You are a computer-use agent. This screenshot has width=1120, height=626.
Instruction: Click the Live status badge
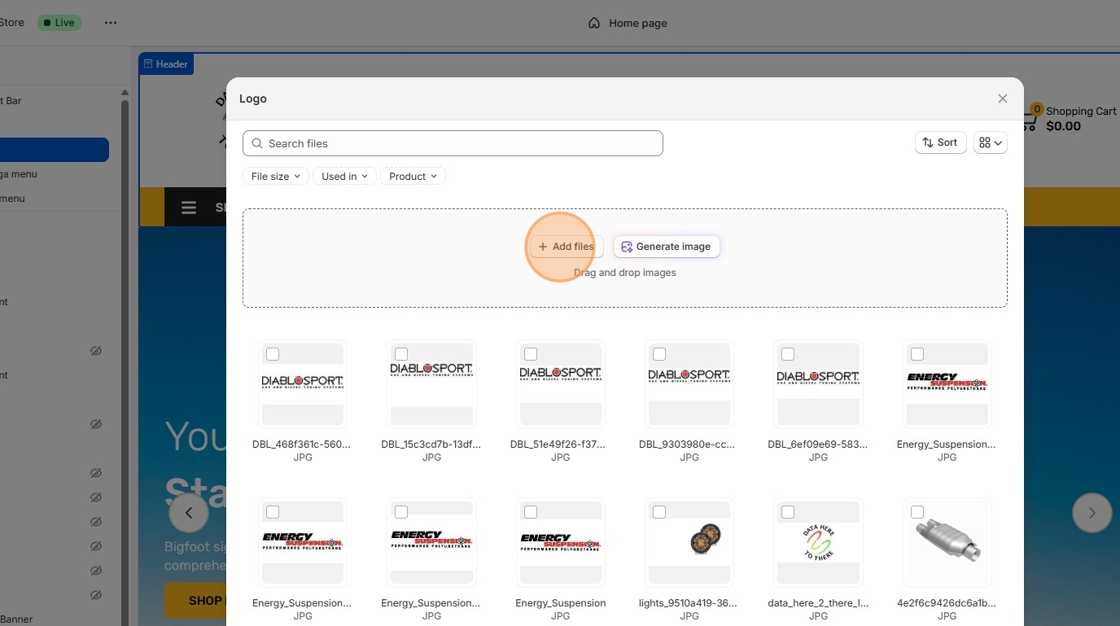tap(59, 22)
